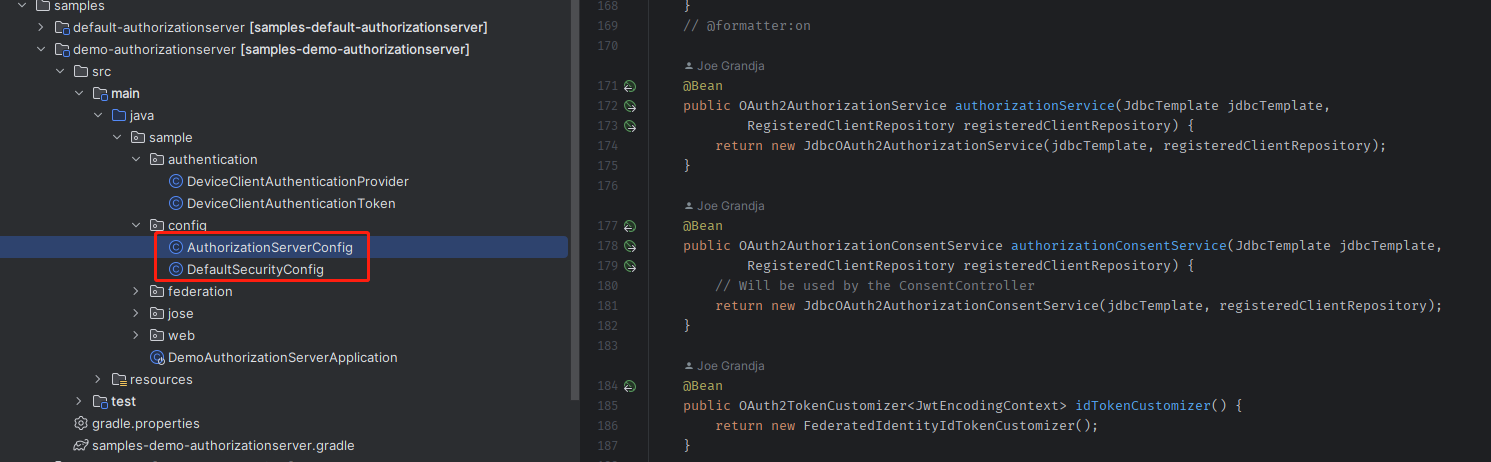Viewport: 1491px width, 462px height.
Task: Select gradle.properties in project tree
Action: 146,423
